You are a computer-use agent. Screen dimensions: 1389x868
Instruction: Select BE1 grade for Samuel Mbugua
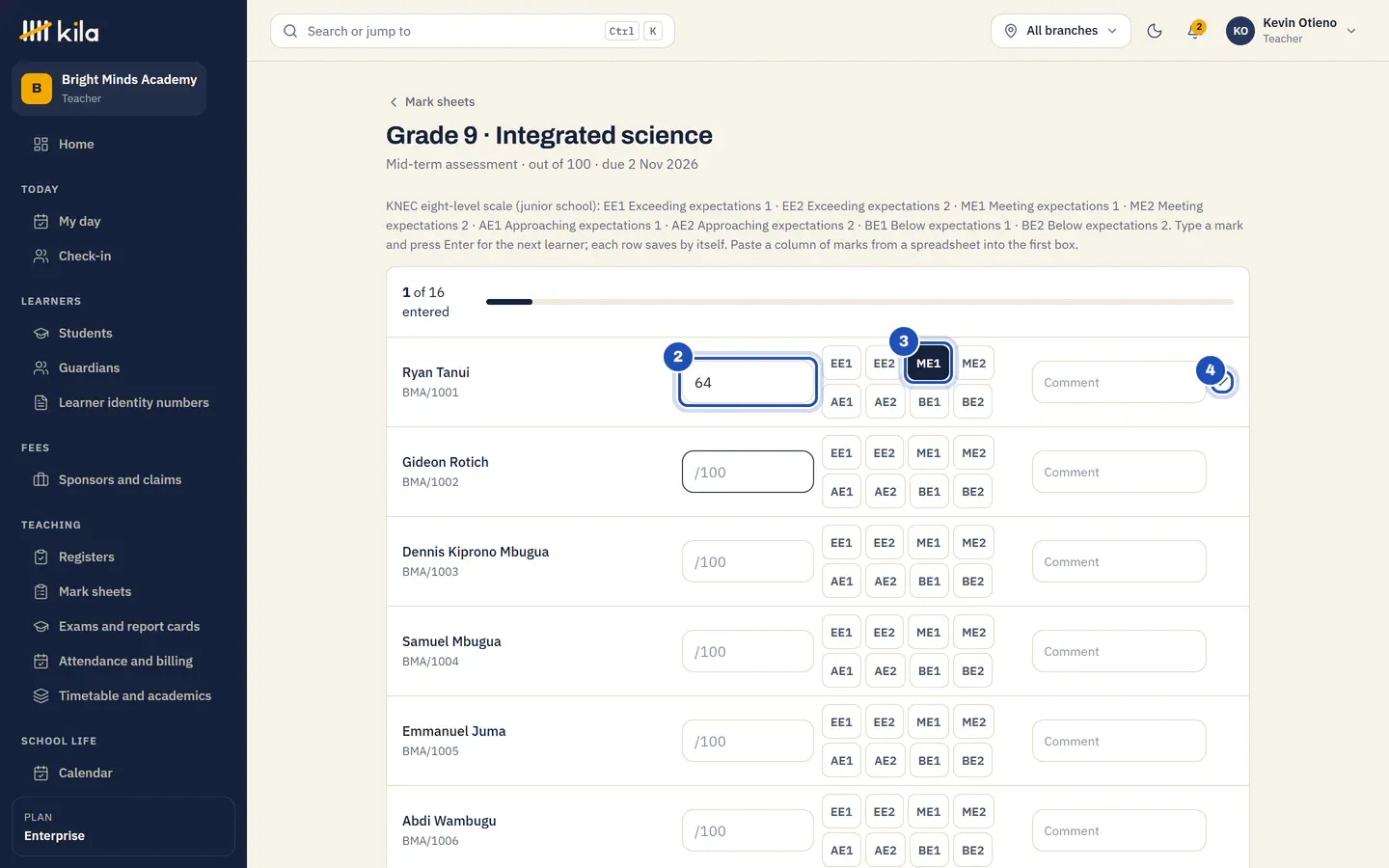929,671
